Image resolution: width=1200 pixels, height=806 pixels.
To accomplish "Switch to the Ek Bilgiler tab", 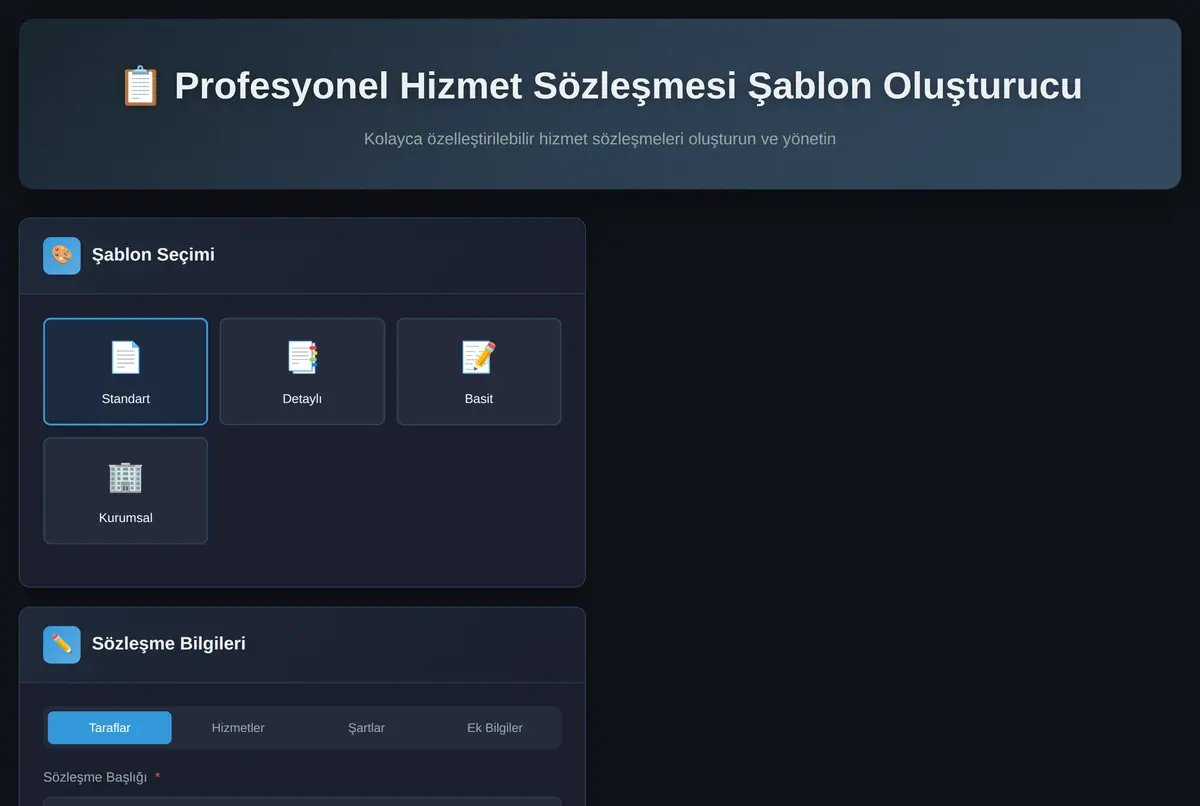I will pyautogui.click(x=495, y=728).
